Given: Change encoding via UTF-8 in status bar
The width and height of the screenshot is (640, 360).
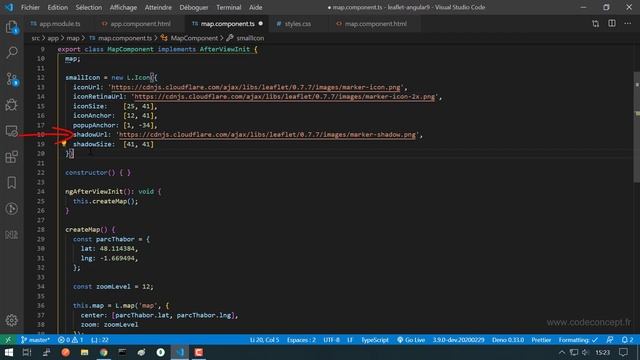Looking at the screenshot, I should pyautogui.click(x=331, y=340).
